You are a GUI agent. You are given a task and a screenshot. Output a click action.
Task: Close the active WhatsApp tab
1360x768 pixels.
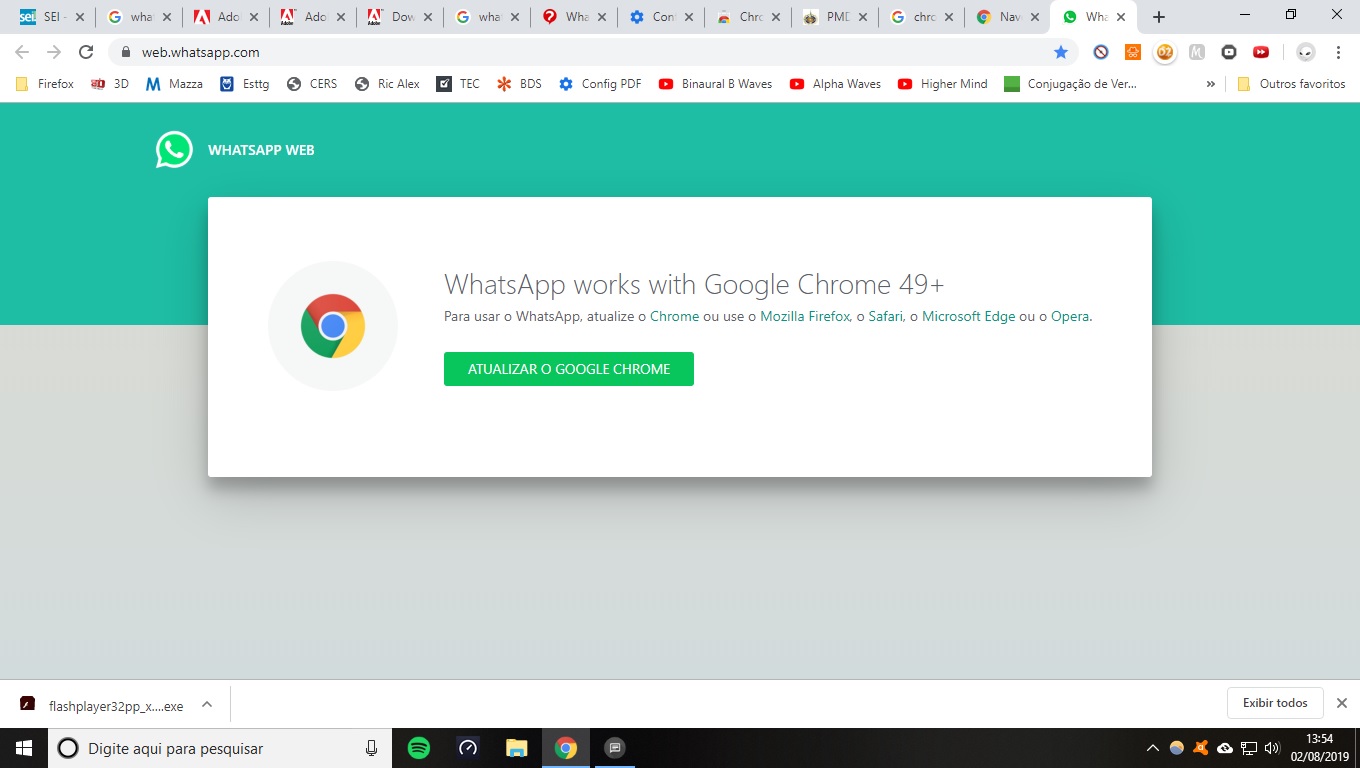[x=1122, y=17]
